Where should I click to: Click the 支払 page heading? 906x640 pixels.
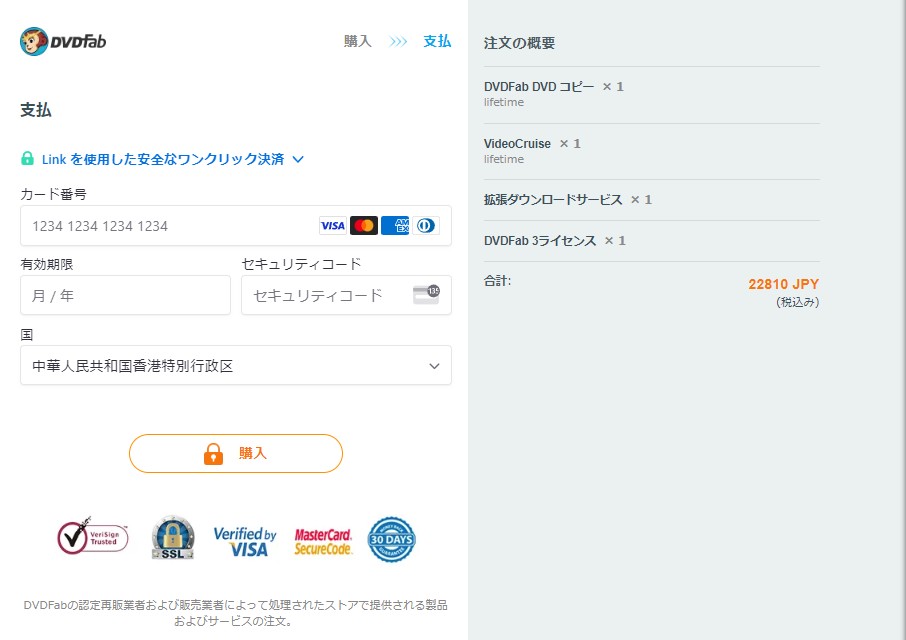pyautogui.click(x=36, y=110)
